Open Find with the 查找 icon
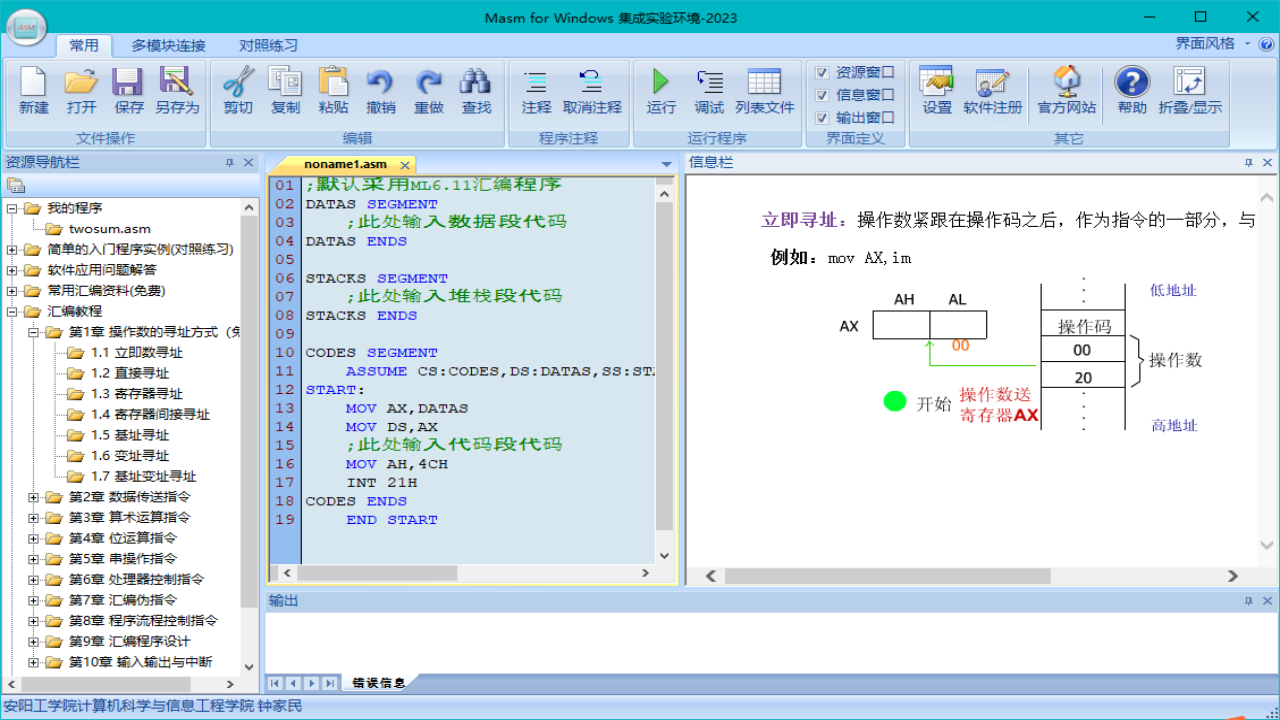Image resolution: width=1280 pixels, height=720 pixels. 475,92
